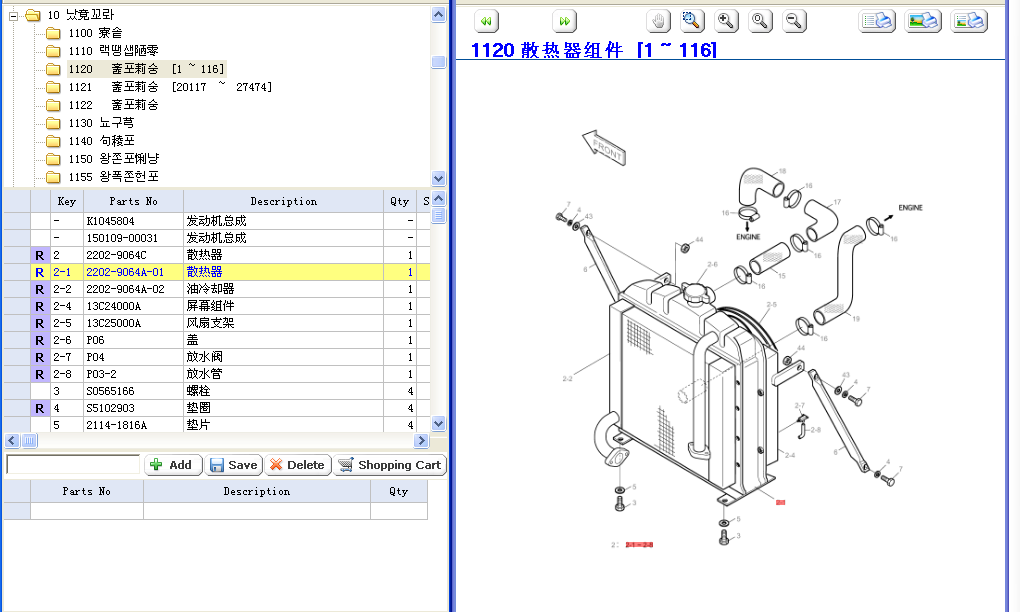This screenshot has width=1020, height=612.
Task: Click the plain magnifier between plus and minus
Action: pyautogui.click(x=760, y=21)
